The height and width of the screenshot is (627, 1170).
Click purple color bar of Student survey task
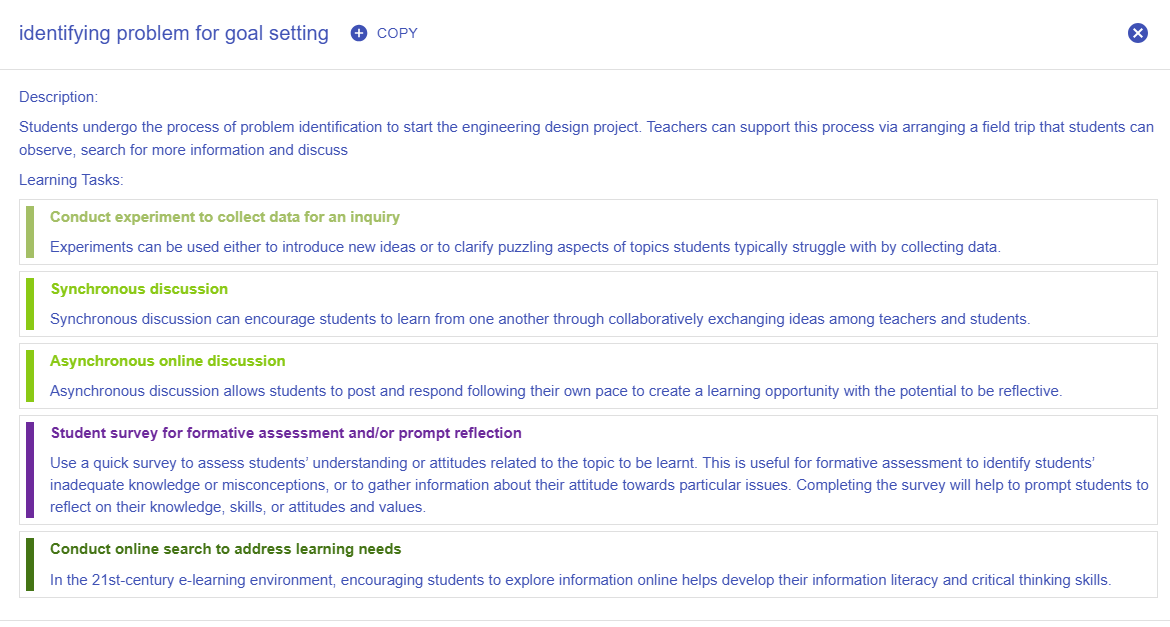(30, 470)
